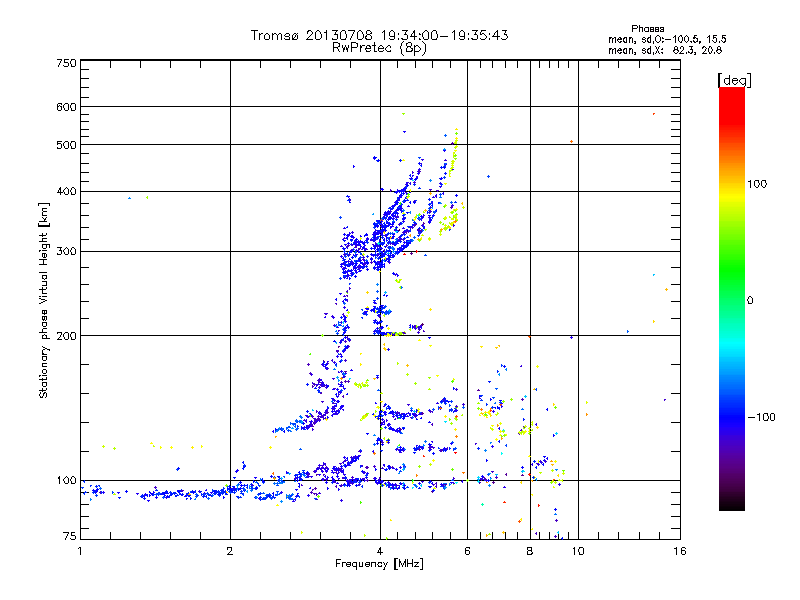Click y-axis tick label '500'
800x600 pixels.
pos(66,145)
